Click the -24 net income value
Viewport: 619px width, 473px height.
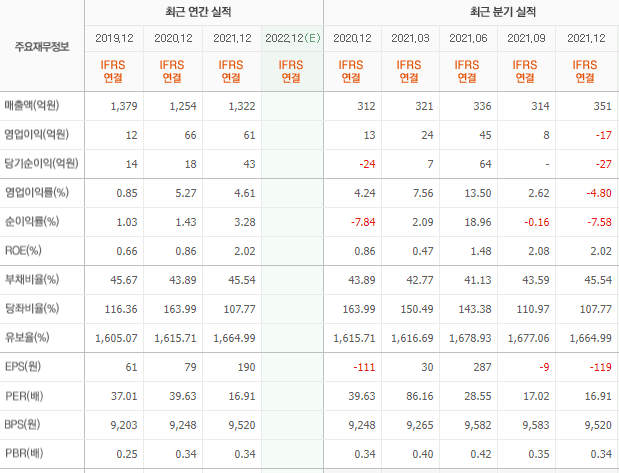367,164
